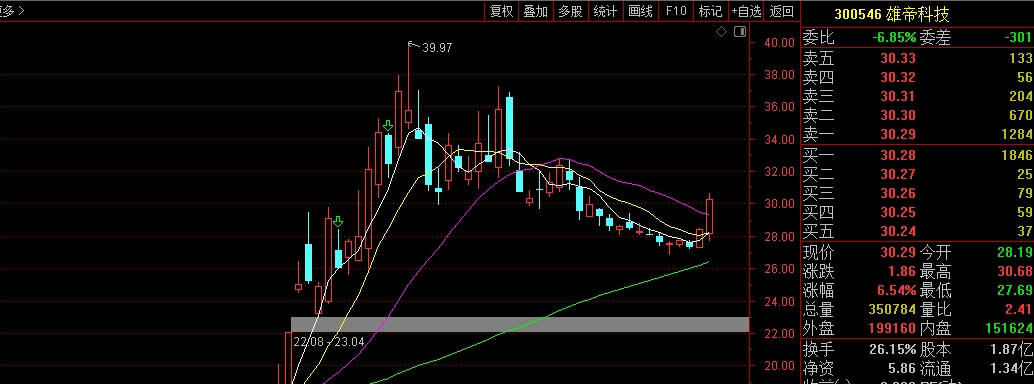
Task: Select the 叠加 overlay option
Action: click(x=535, y=11)
